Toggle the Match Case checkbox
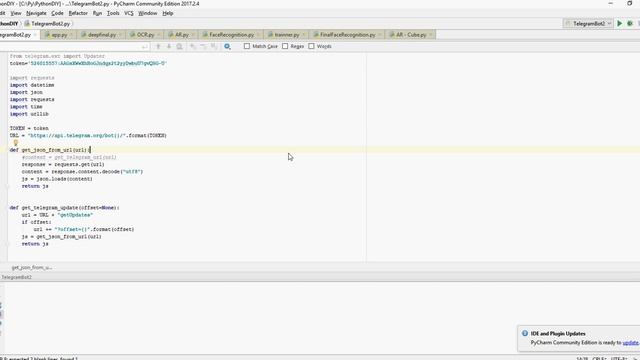The image size is (640, 360). click(x=247, y=46)
